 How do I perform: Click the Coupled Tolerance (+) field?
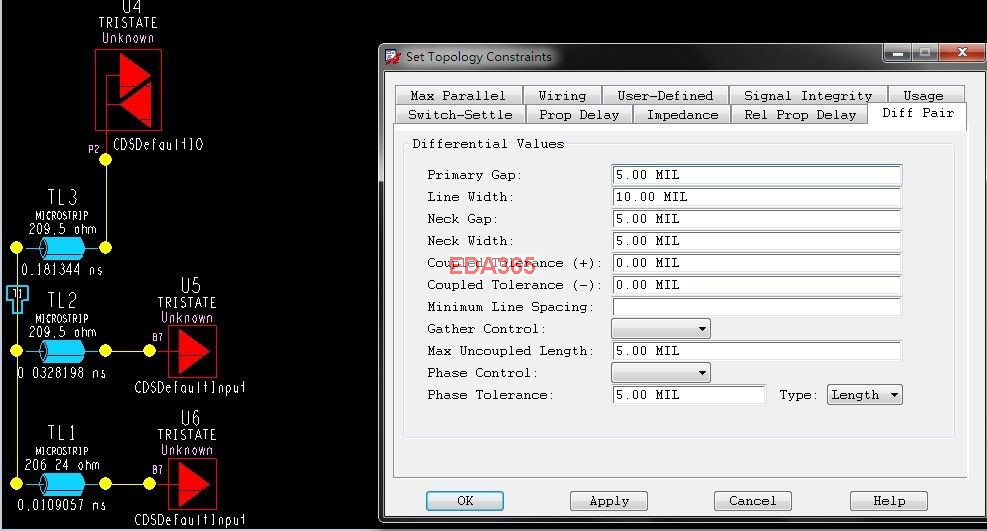[757, 263]
